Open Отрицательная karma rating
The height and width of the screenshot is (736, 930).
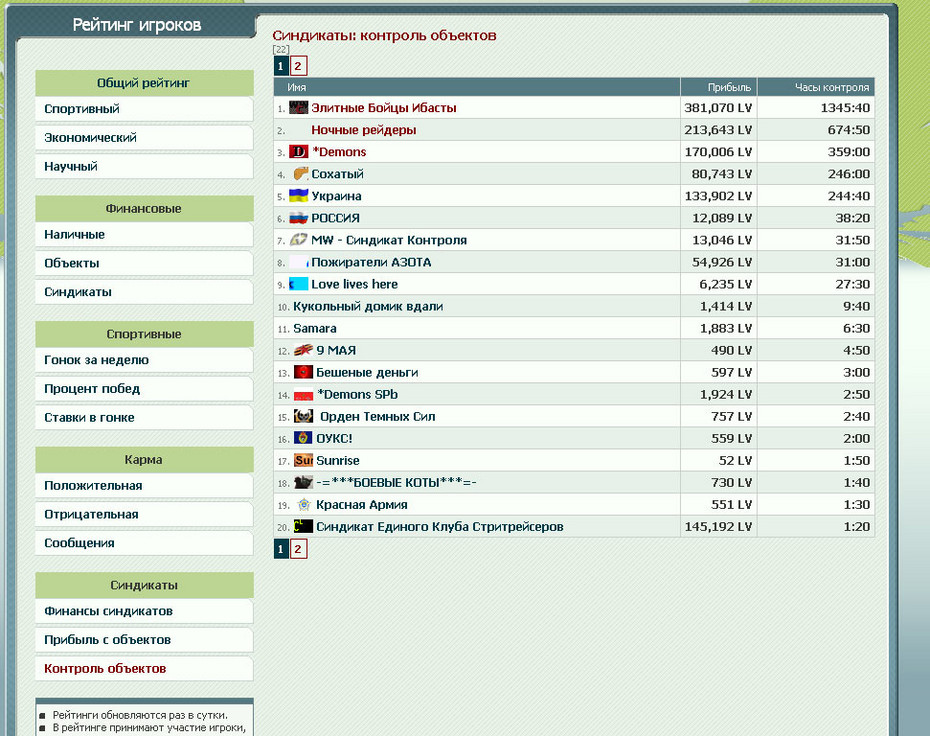click(144, 514)
